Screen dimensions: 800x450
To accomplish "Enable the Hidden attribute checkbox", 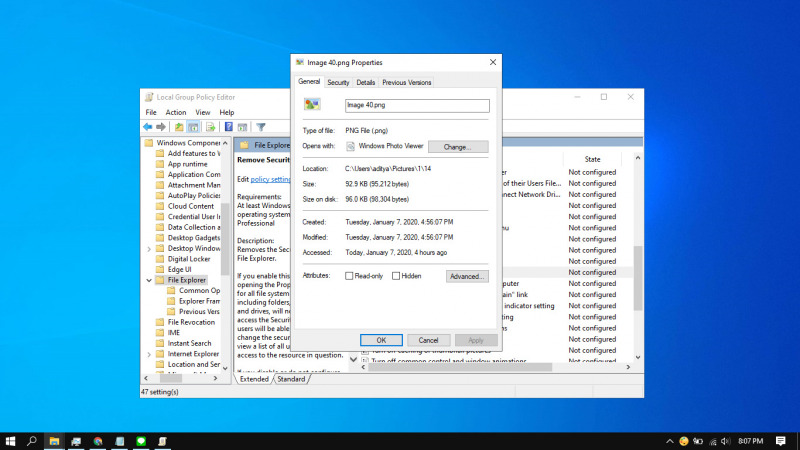I will (x=396, y=276).
